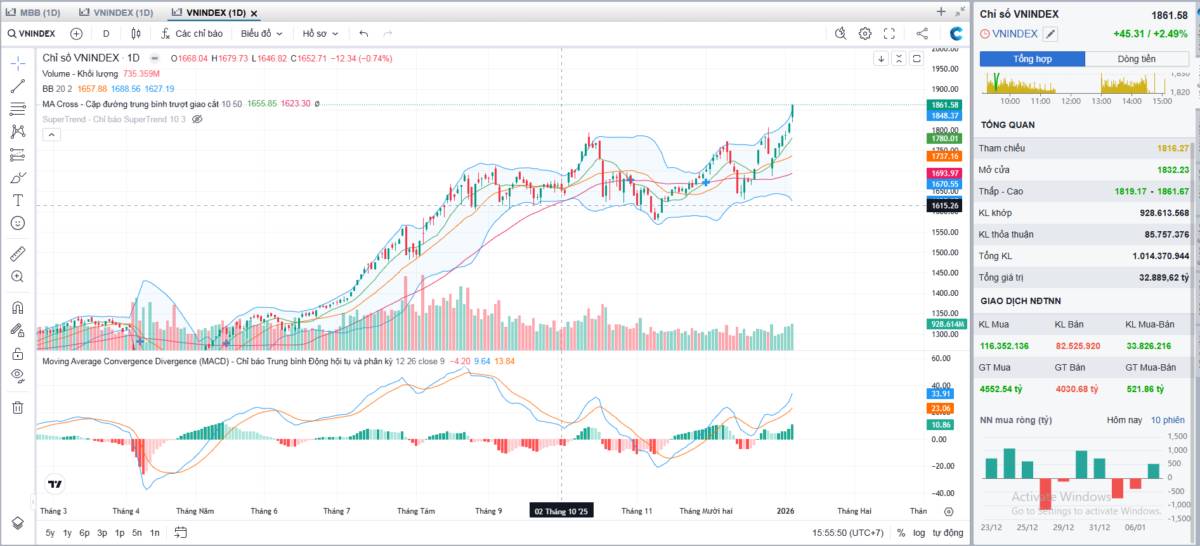The height and width of the screenshot is (546, 1200).
Task: Switch to the first VNINDEX (1D) tab
Action: [116, 12]
